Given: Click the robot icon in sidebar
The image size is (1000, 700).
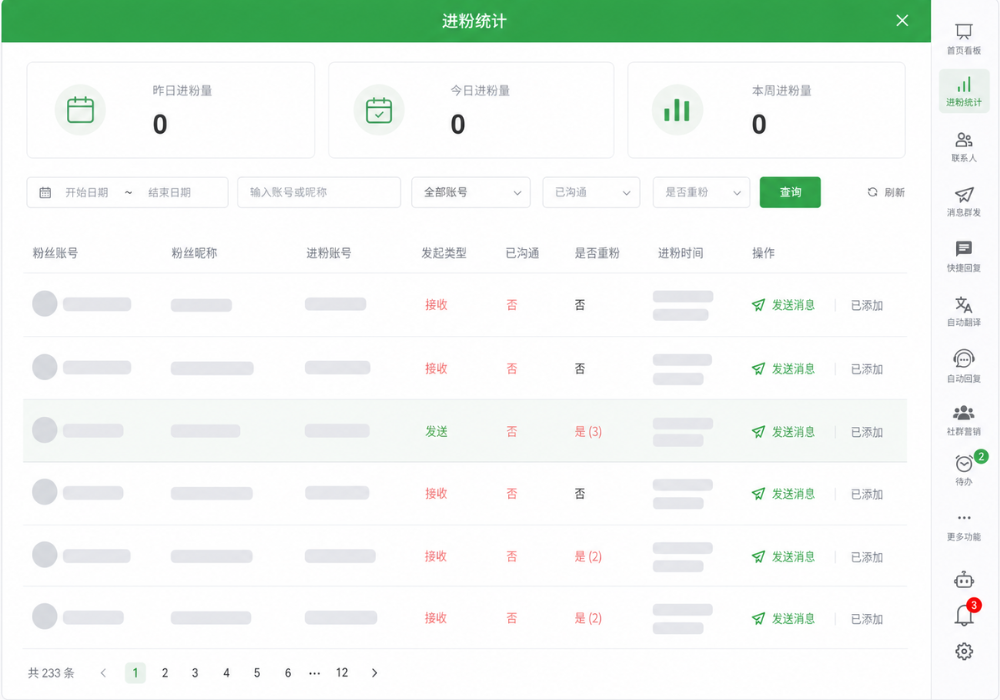Looking at the screenshot, I should (964, 580).
